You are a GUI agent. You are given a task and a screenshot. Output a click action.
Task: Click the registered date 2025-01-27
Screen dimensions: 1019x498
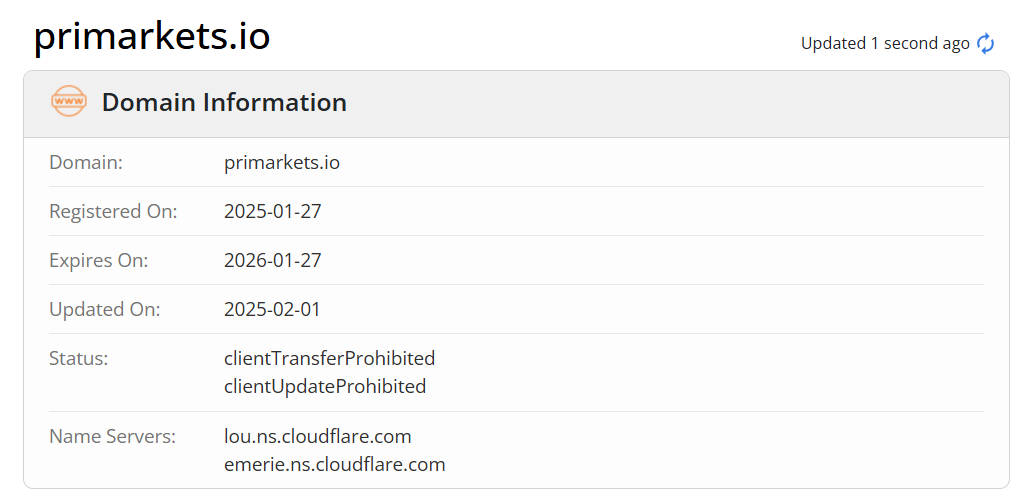(272, 211)
